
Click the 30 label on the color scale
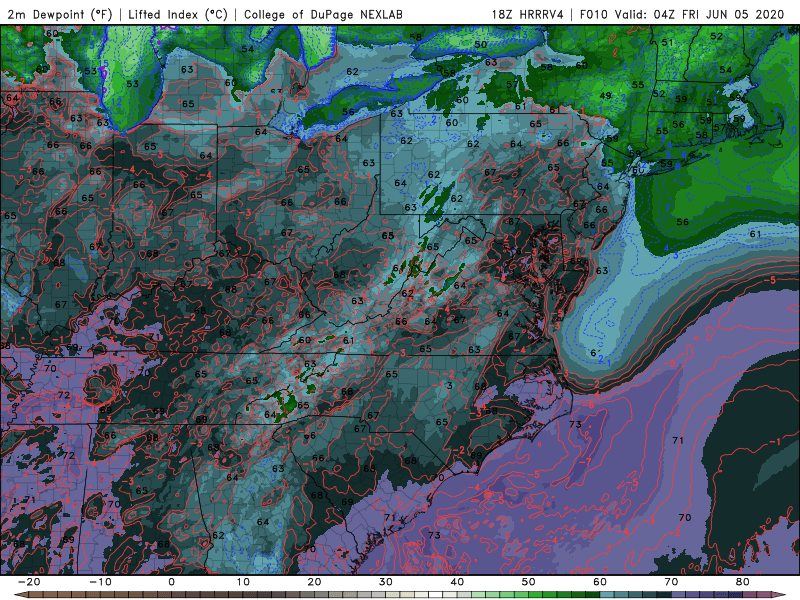coord(386,582)
